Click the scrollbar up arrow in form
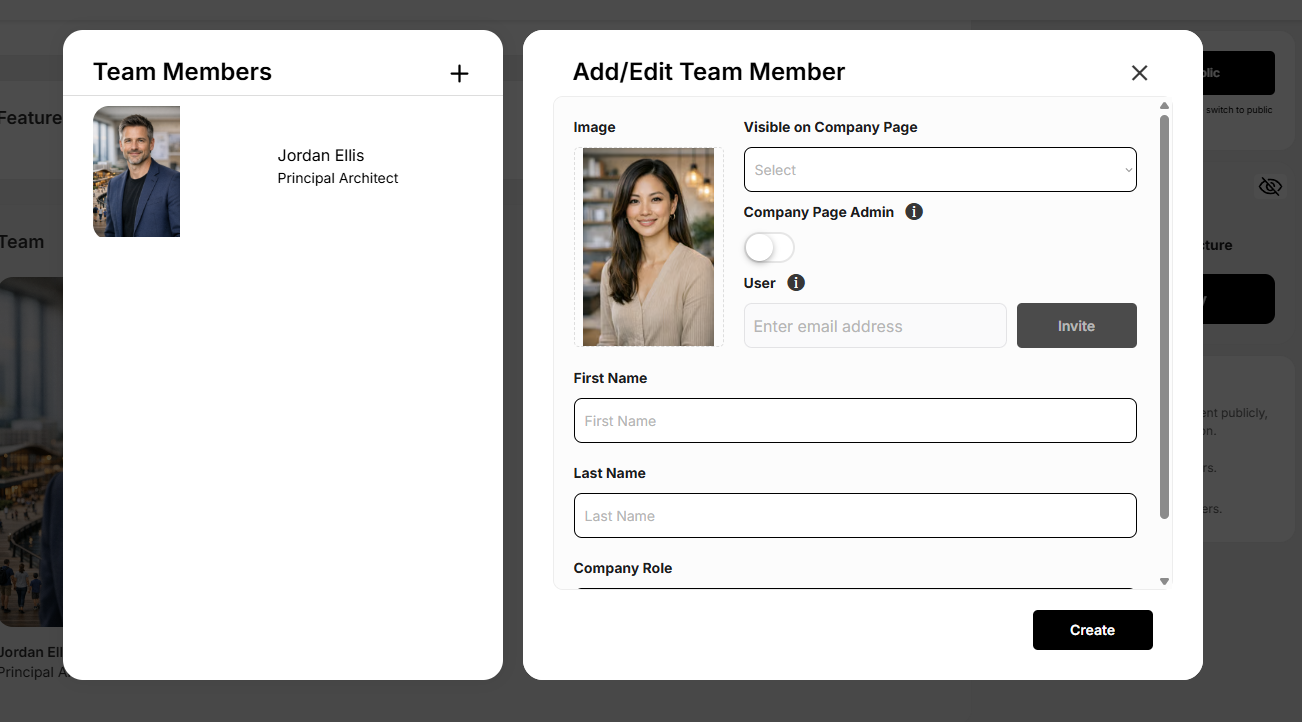 (x=1164, y=106)
